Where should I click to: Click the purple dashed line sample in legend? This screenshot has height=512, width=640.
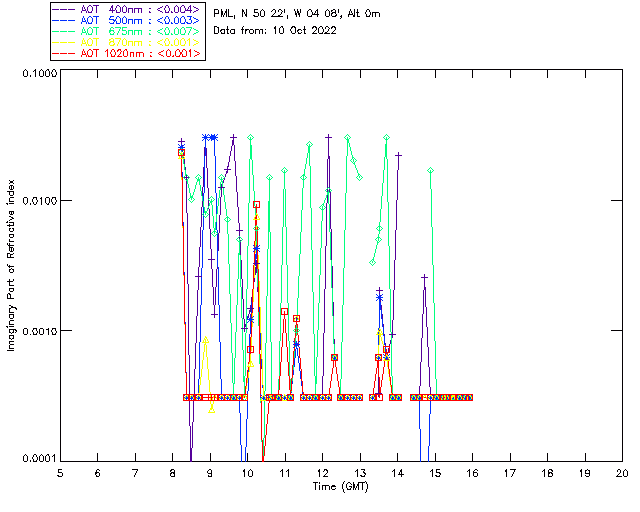[x=64, y=9]
